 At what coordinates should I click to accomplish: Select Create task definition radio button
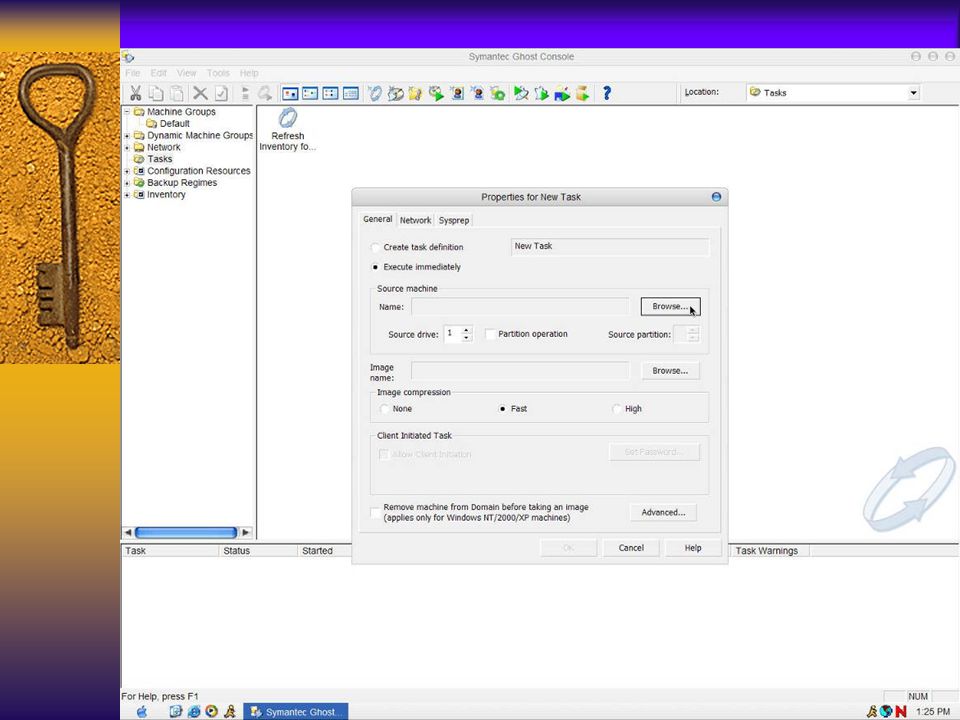(x=375, y=247)
